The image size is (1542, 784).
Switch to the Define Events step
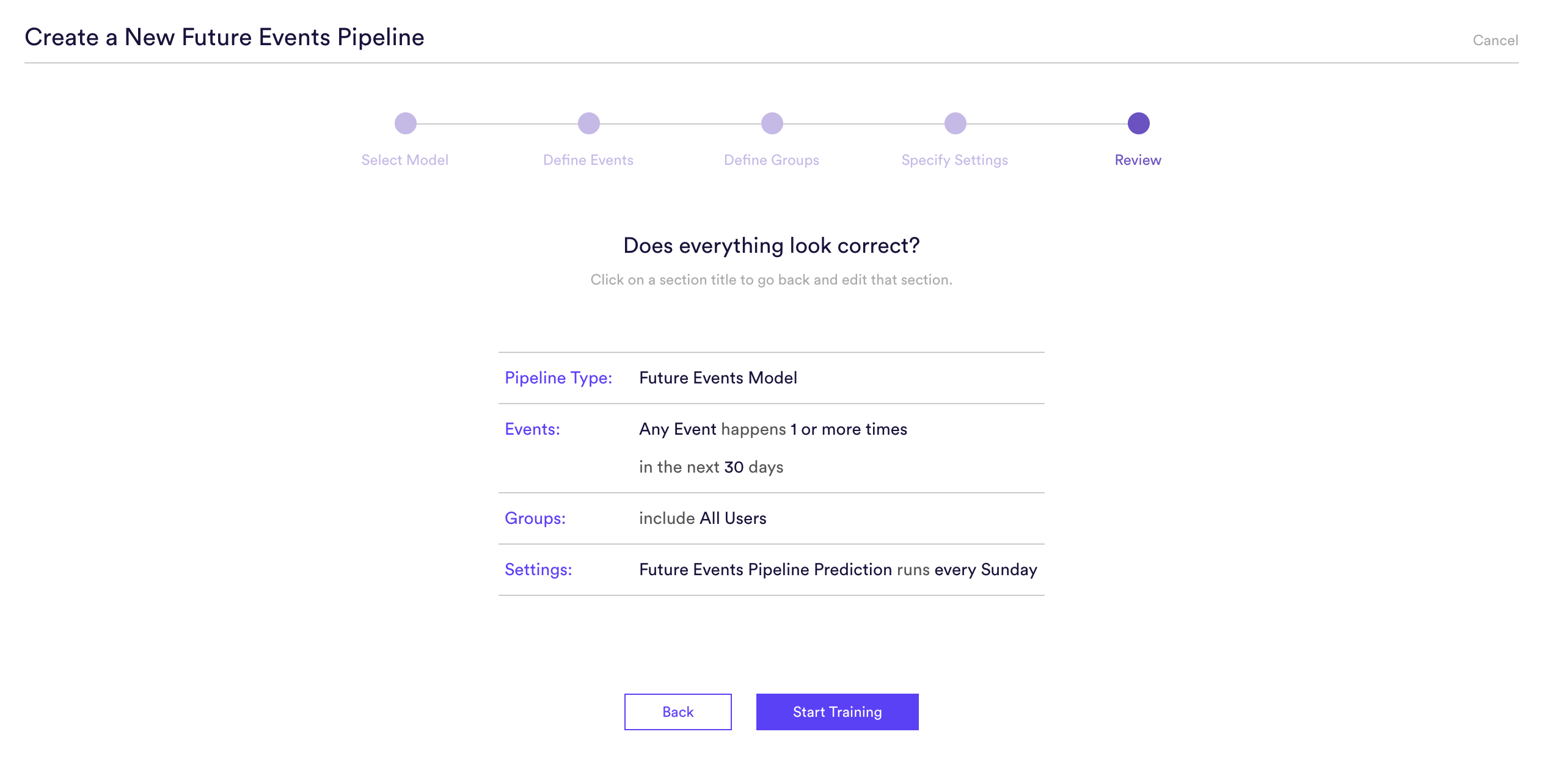(588, 159)
